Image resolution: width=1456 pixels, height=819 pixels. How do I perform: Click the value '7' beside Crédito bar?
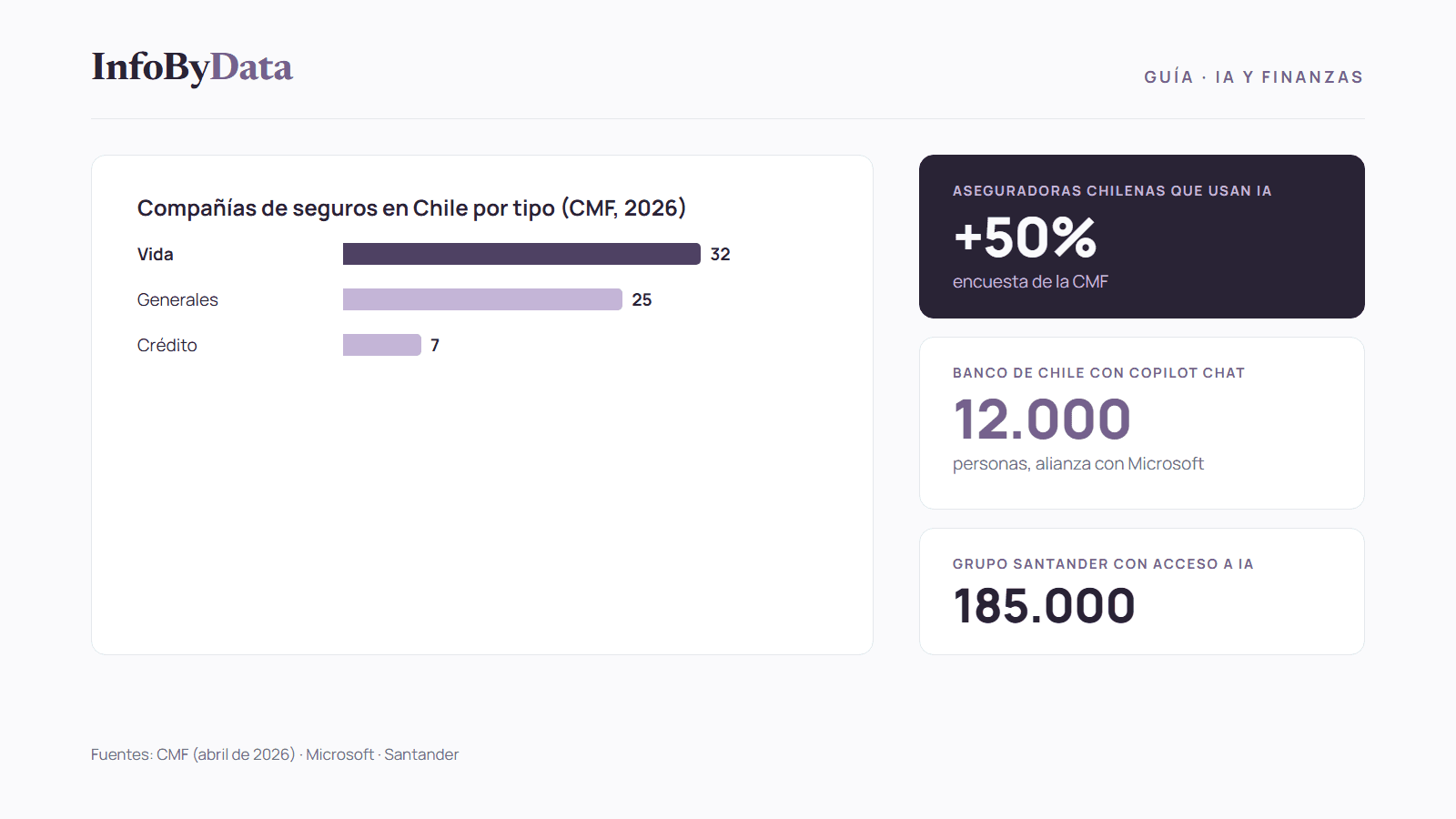435,345
